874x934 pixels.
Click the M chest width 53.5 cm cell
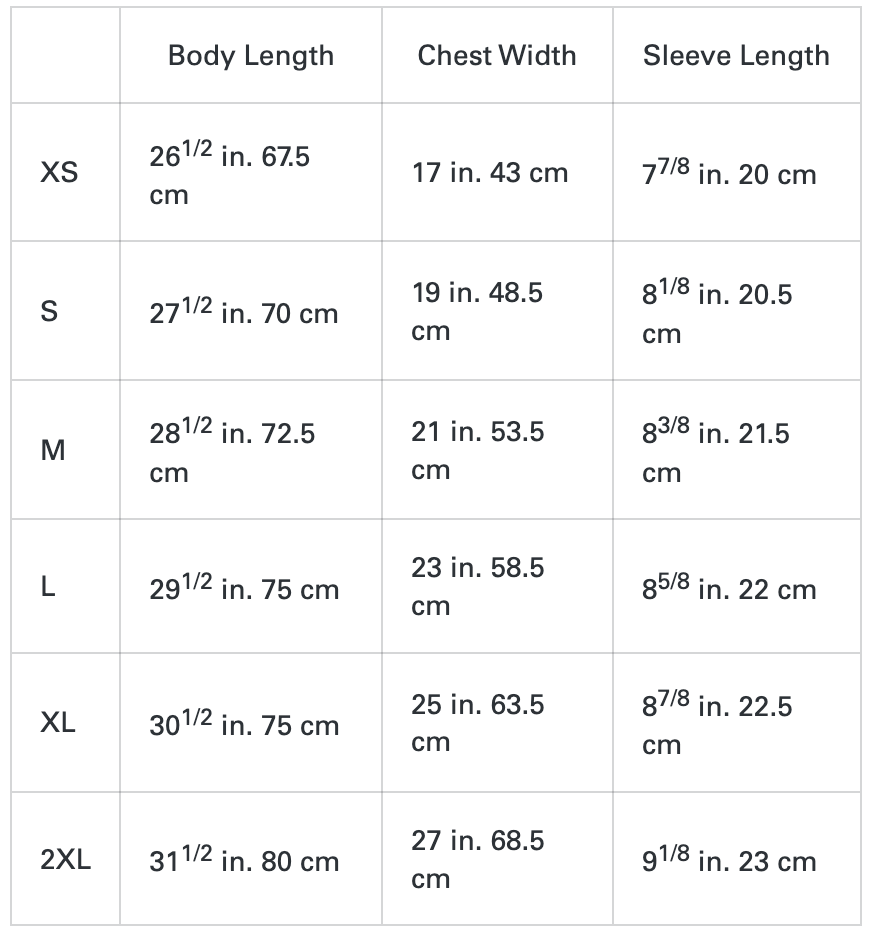(x=477, y=450)
